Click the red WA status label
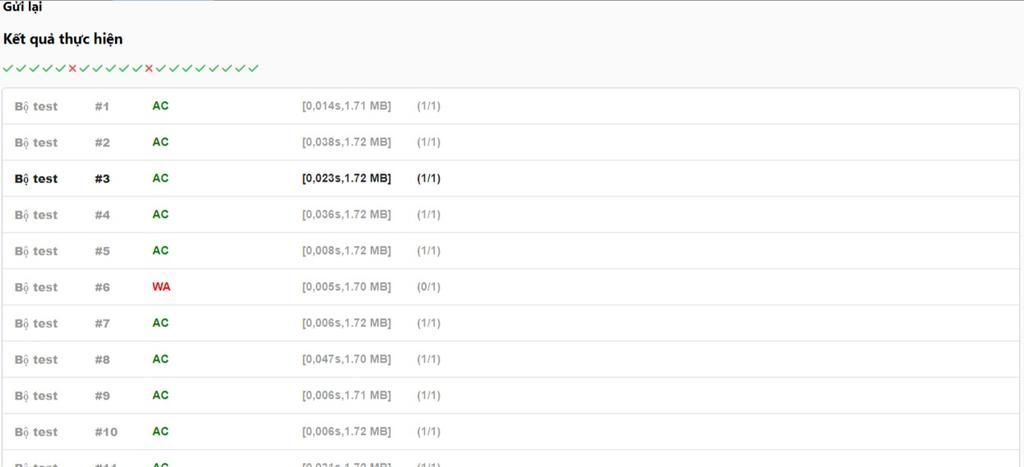 click(x=161, y=286)
